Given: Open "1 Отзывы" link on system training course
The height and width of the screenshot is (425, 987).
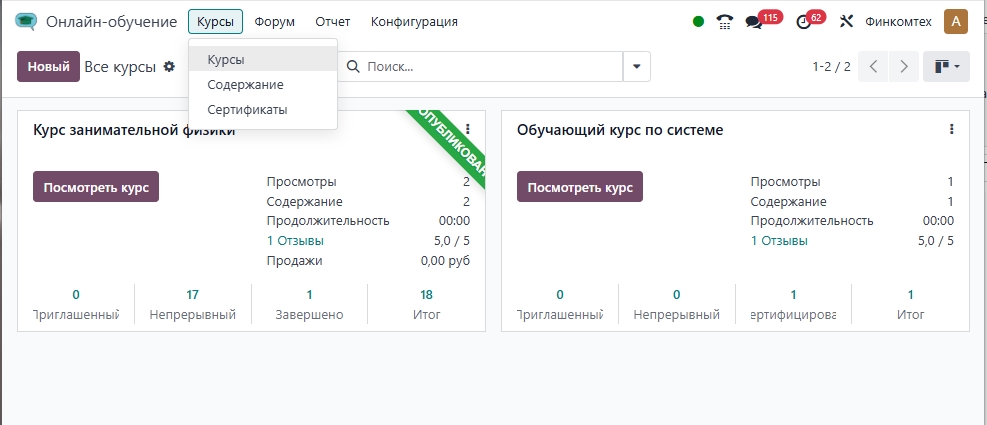Looking at the screenshot, I should [x=779, y=241].
